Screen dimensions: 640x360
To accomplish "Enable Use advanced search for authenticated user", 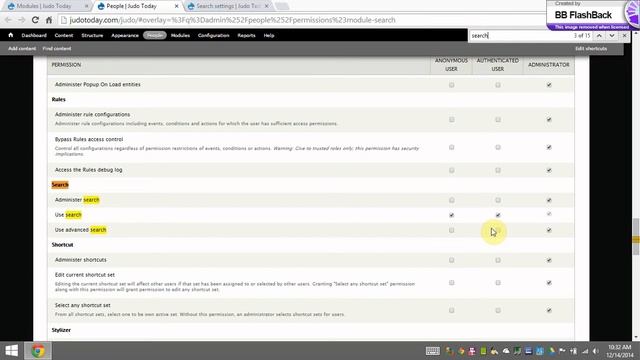I will (498, 230).
